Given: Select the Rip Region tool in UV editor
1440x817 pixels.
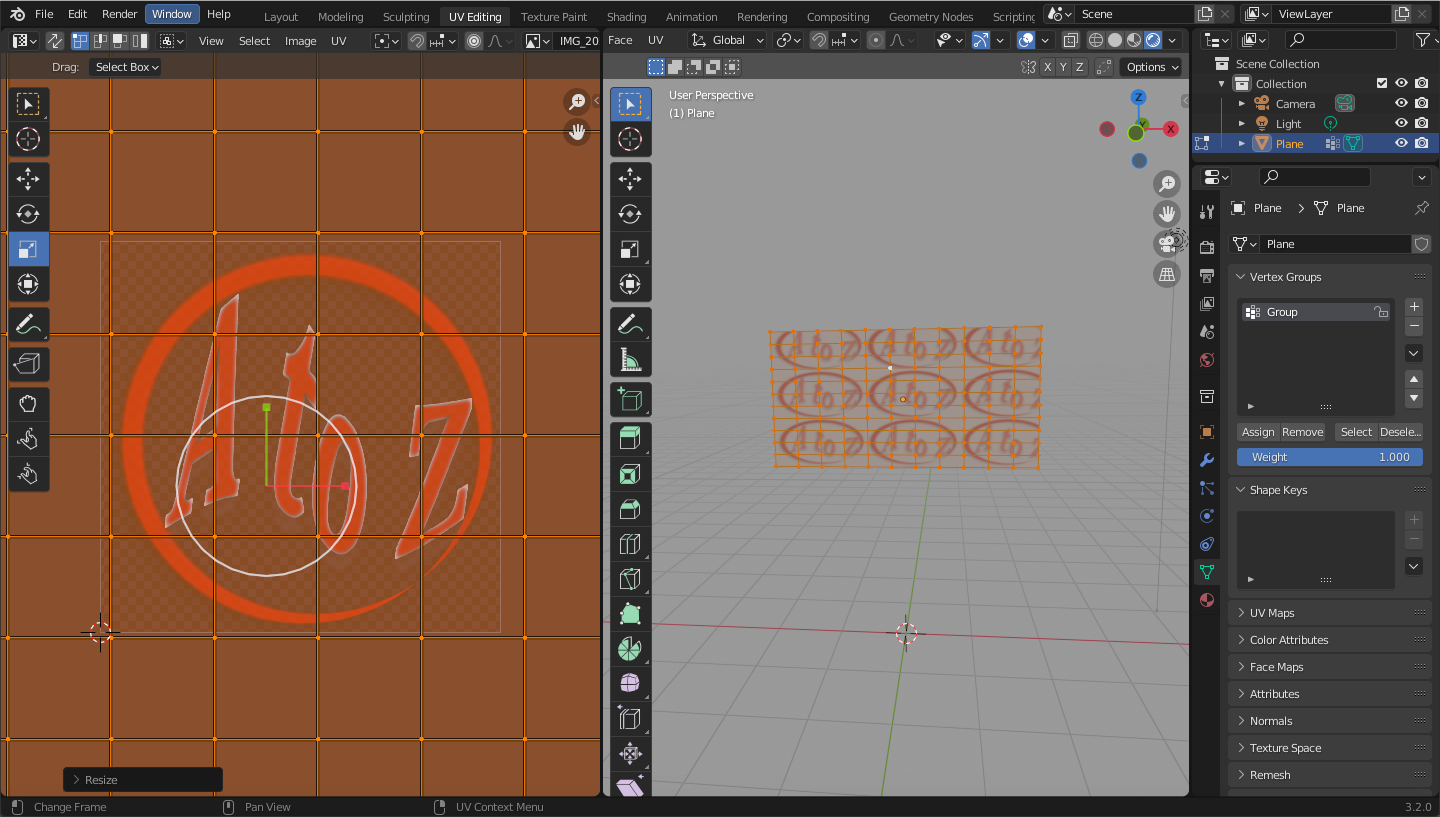Looking at the screenshot, I should click(29, 365).
